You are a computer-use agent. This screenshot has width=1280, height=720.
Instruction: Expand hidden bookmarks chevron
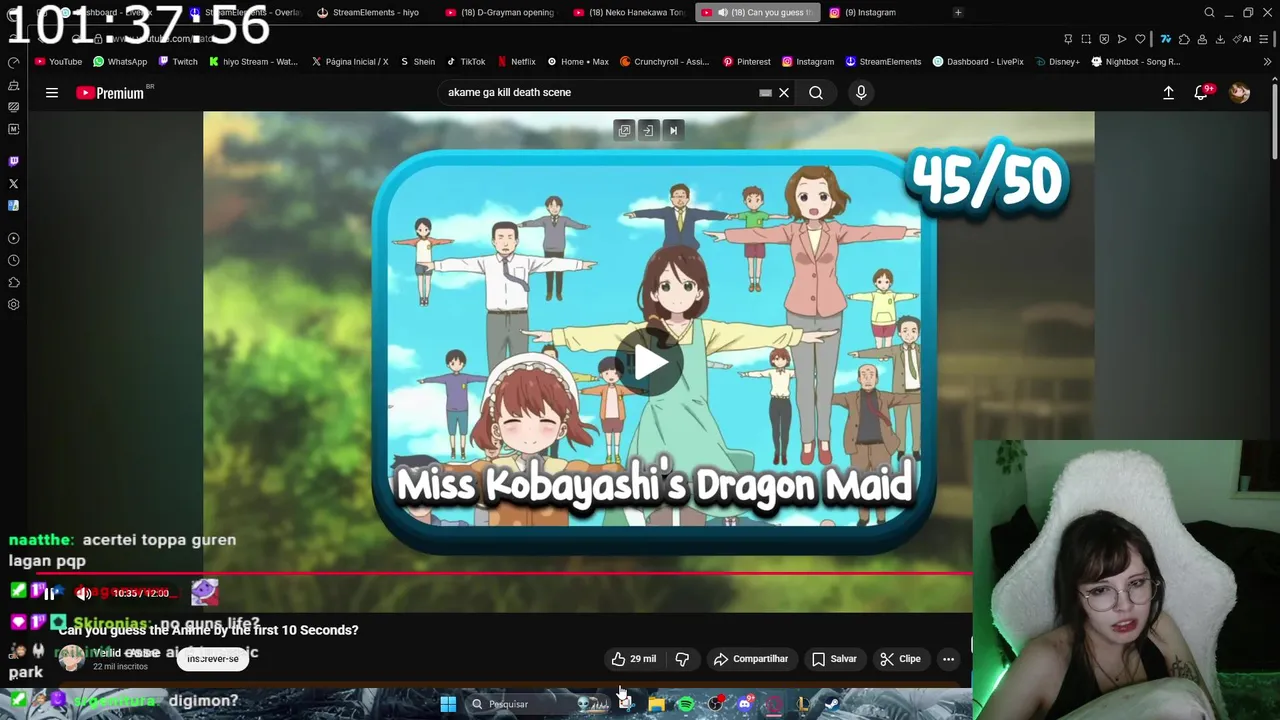(1267, 62)
